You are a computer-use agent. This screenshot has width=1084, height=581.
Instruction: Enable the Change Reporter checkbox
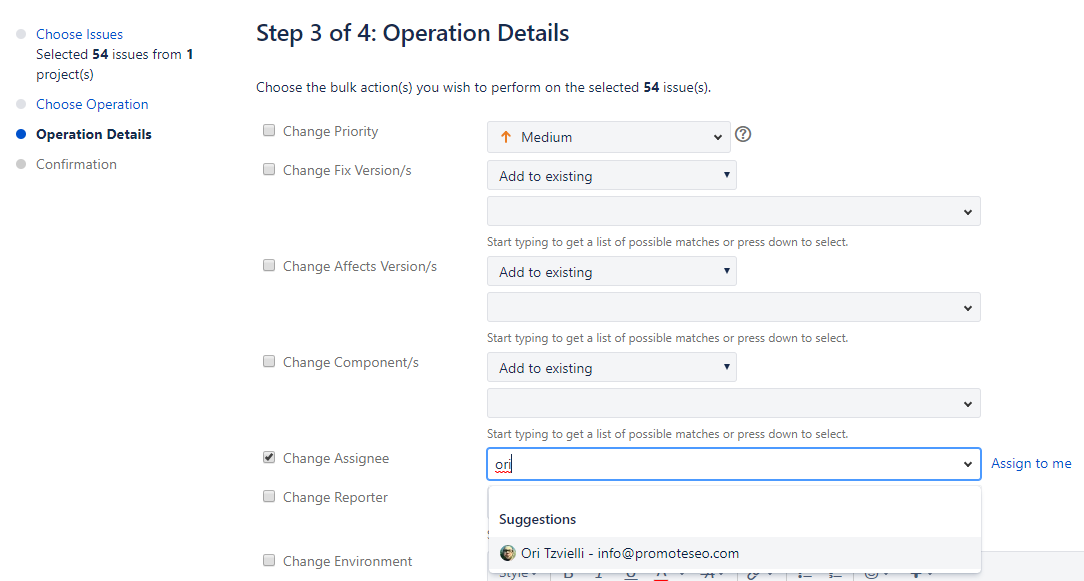pyautogui.click(x=268, y=496)
